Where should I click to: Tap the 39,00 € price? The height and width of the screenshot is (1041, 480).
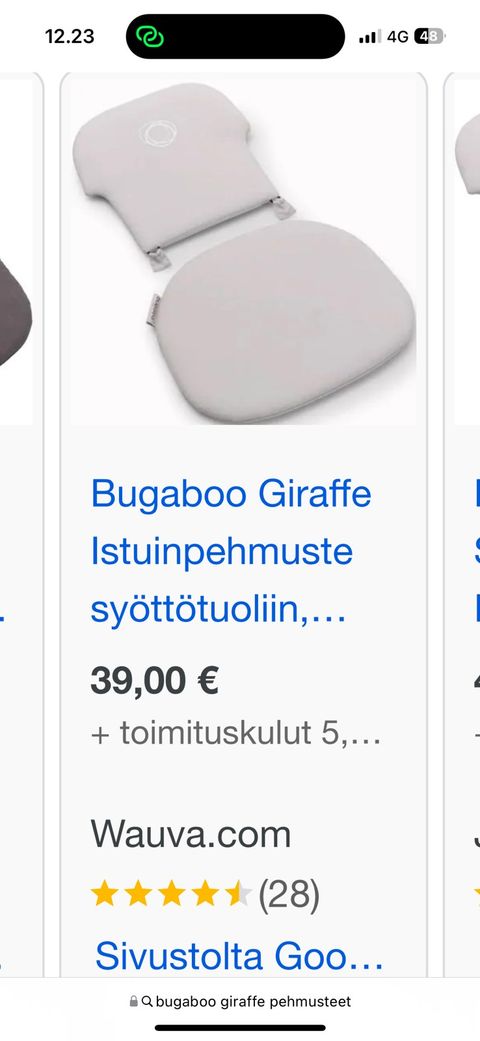pyautogui.click(x=155, y=681)
